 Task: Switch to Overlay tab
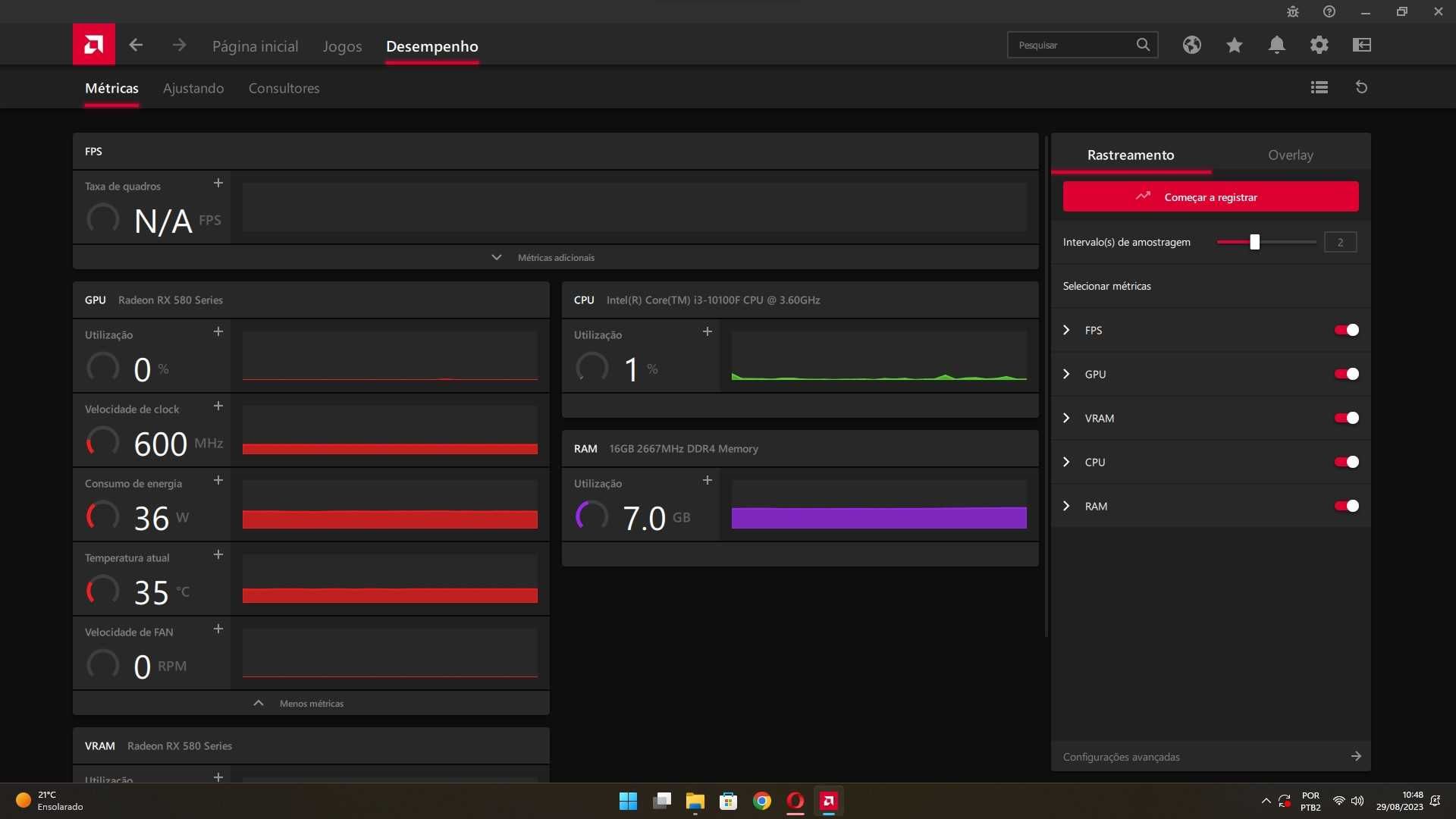click(1291, 155)
